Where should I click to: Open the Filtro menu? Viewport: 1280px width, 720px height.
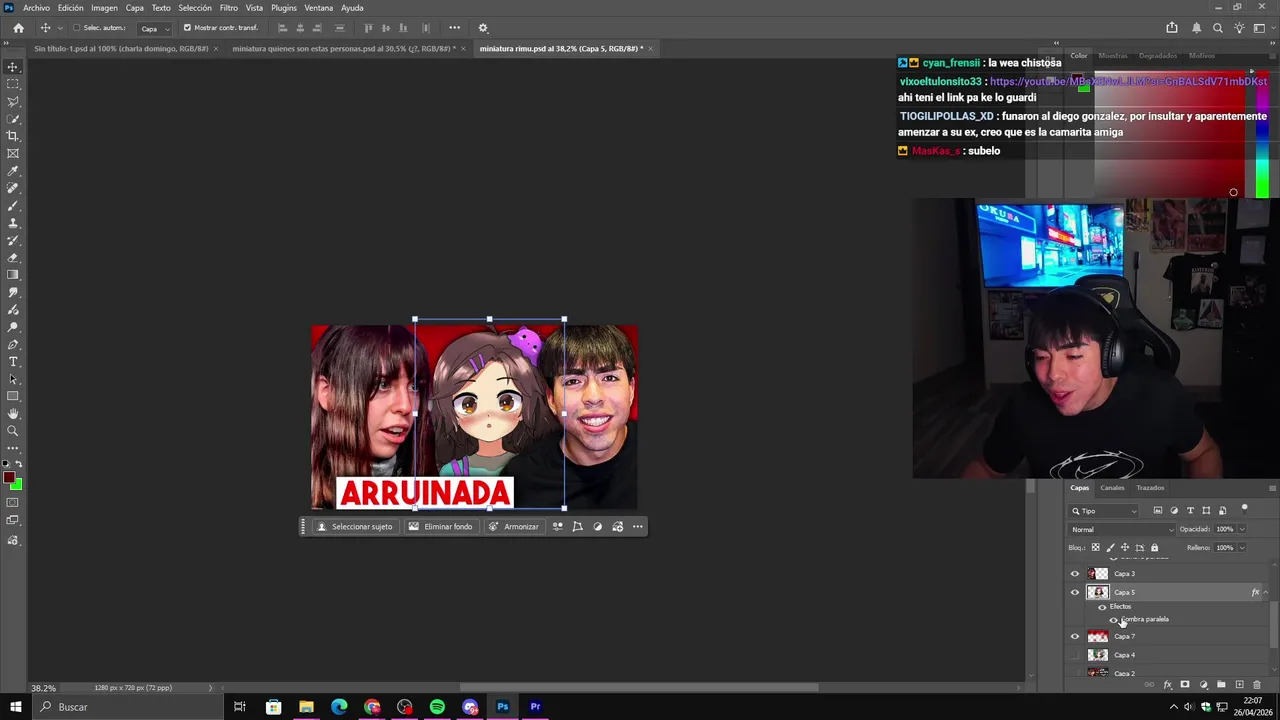[x=229, y=8]
